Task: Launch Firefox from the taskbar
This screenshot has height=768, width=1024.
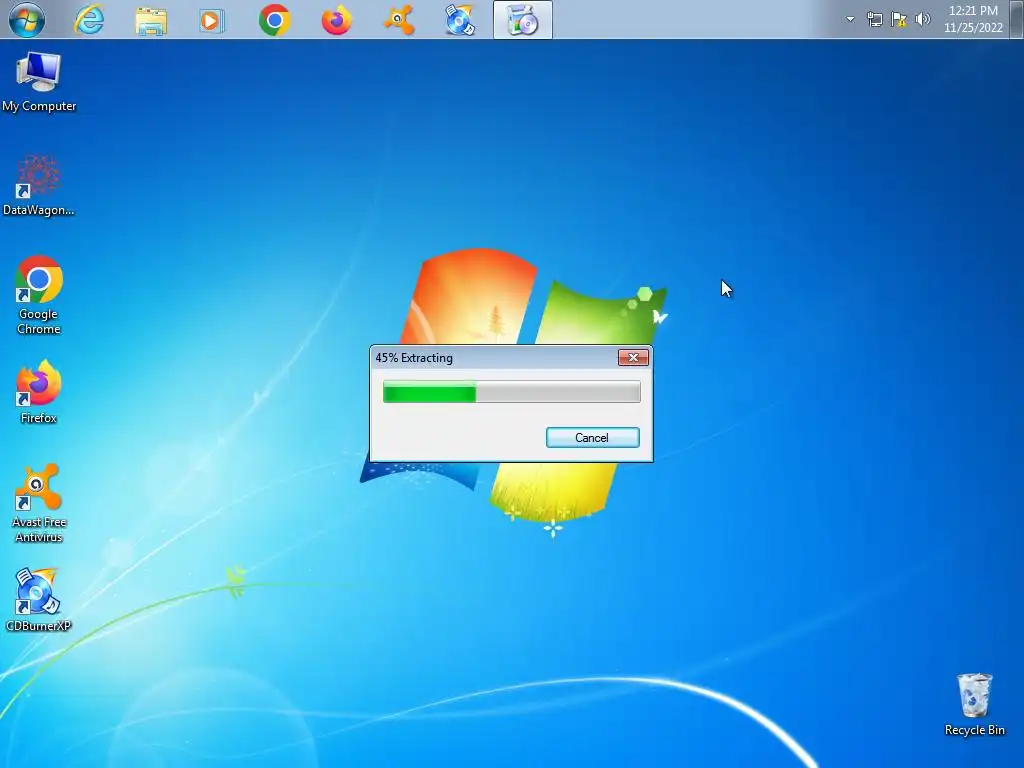Action: click(x=336, y=20)
